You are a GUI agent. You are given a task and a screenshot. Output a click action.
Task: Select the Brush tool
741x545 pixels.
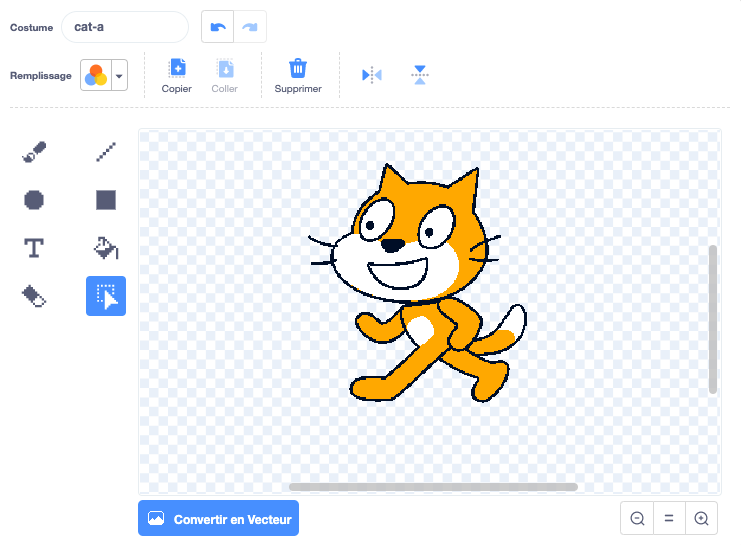pyautogui.click(x=34, y=152)
